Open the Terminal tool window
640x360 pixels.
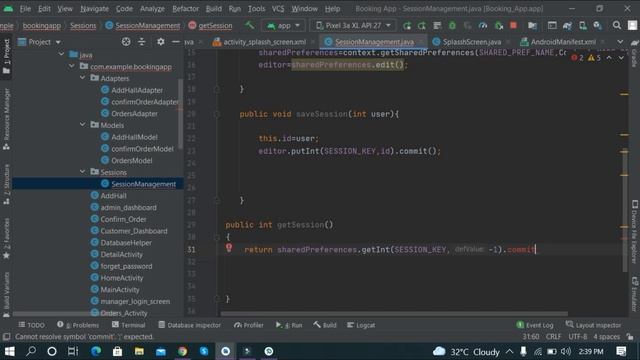coord(129,325)
